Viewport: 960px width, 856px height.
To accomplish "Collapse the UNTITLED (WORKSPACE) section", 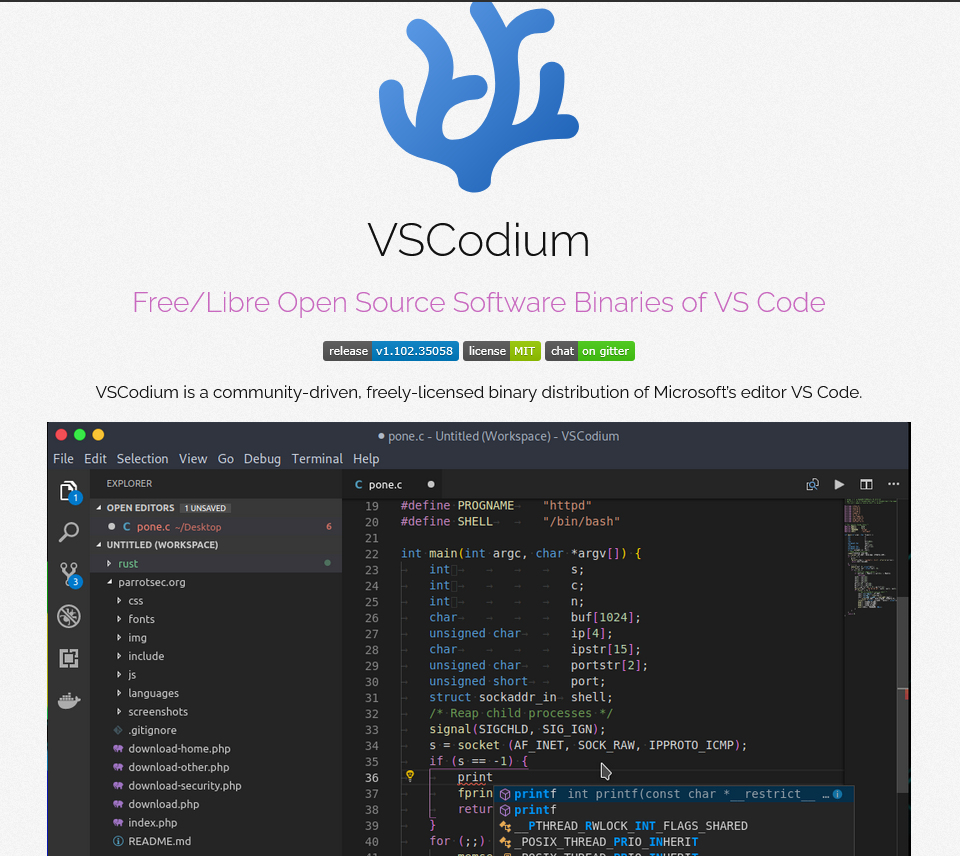I will pos(99,544).
